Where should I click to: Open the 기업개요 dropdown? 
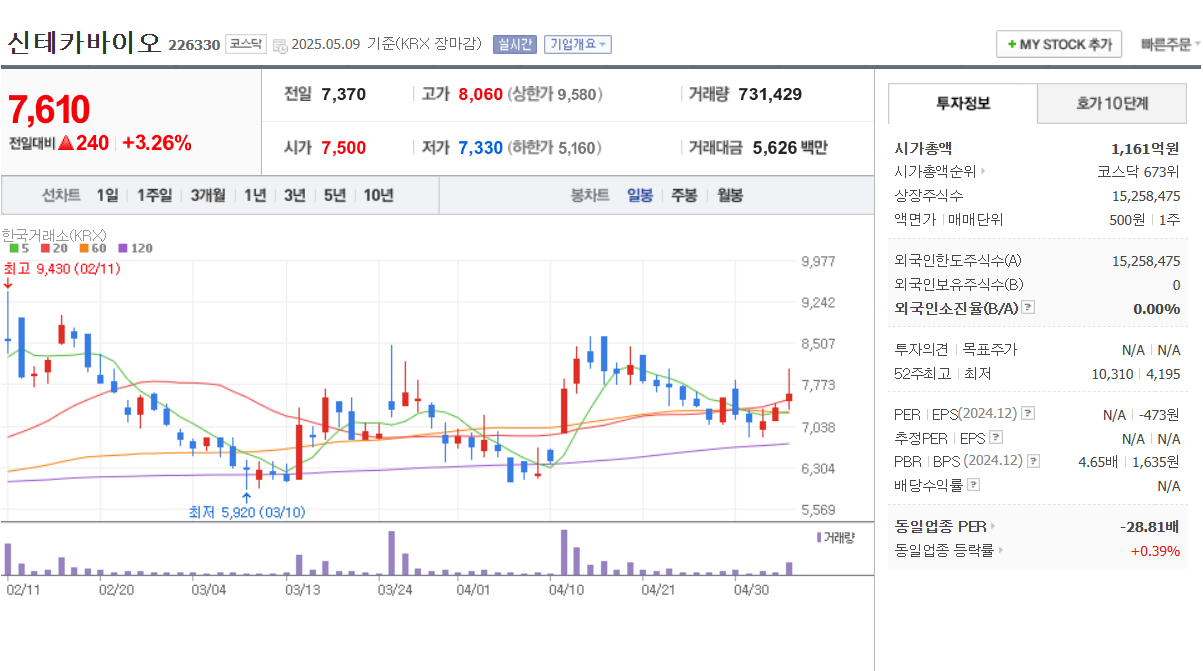pos(578,44)
